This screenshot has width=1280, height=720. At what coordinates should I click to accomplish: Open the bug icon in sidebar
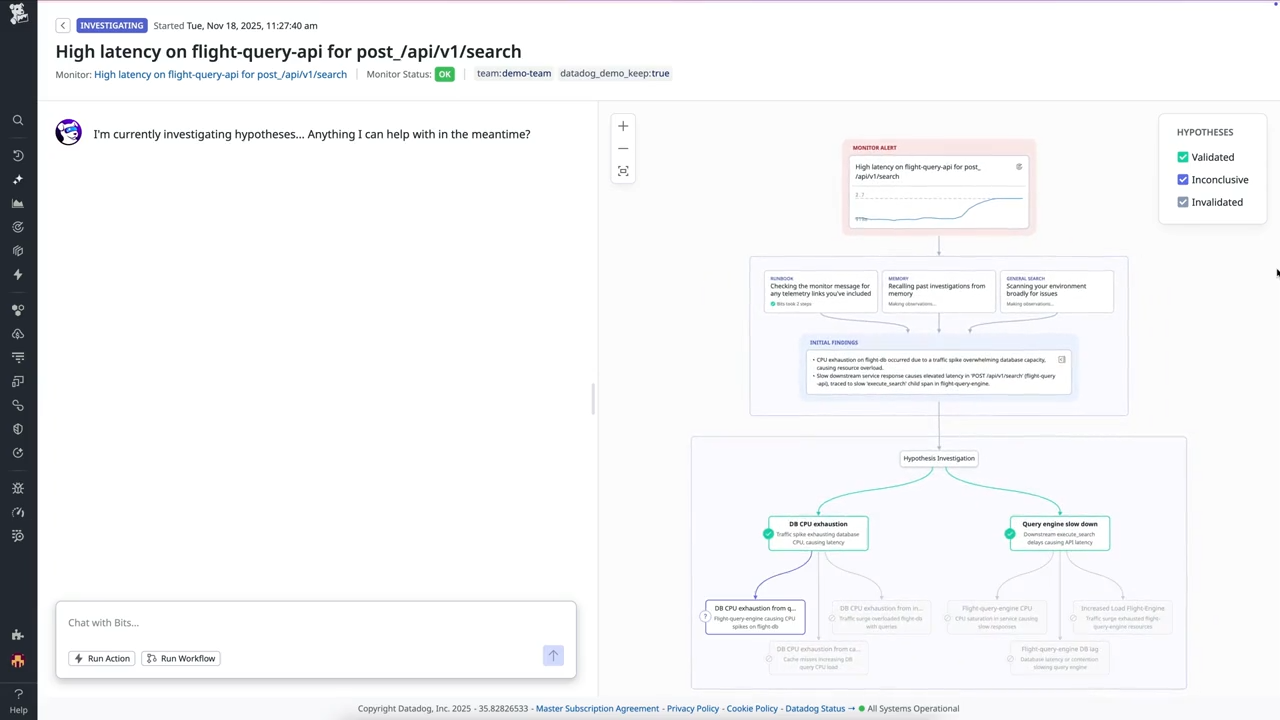click(x=18, y=488)
